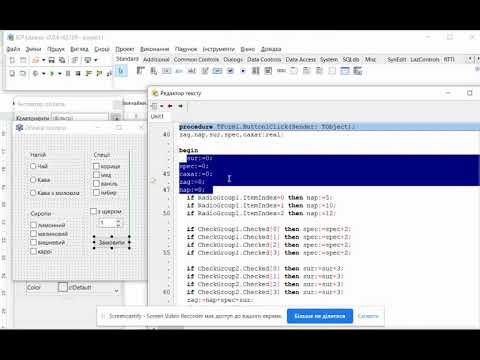Select the TScrollBar component icon
Viewport: 480px width, 360px height.
pos(281,71)
